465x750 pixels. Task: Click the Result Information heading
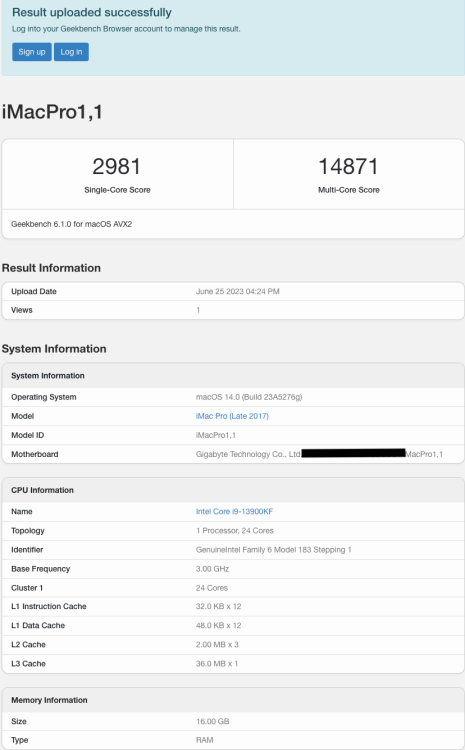[51, 268]
